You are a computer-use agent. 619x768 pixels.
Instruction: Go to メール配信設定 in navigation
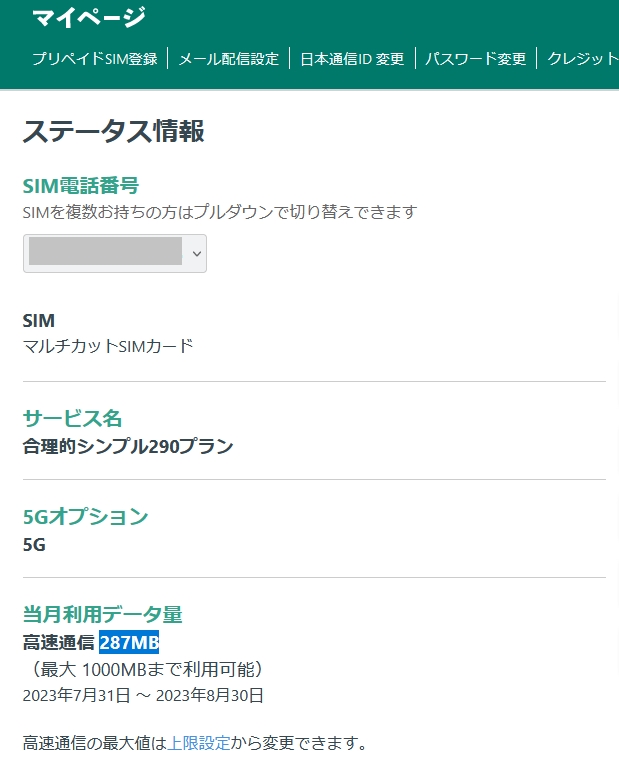pyautogui.click(x=228, y=59)
